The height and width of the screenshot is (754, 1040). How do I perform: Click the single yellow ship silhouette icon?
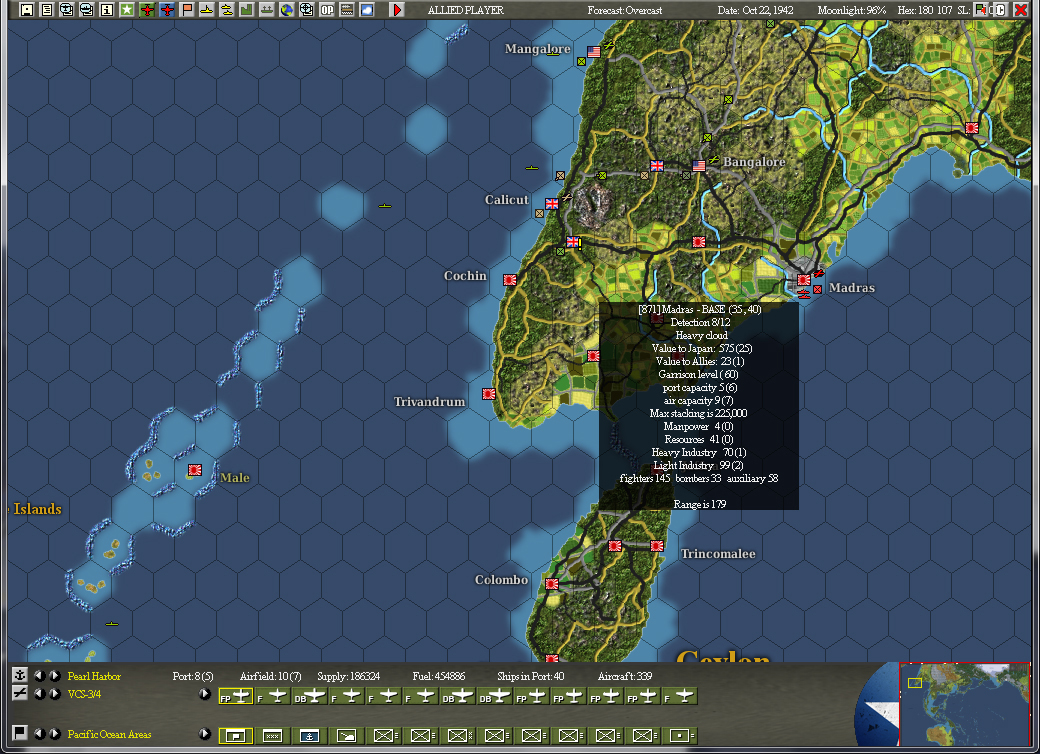tap(207, 9)
